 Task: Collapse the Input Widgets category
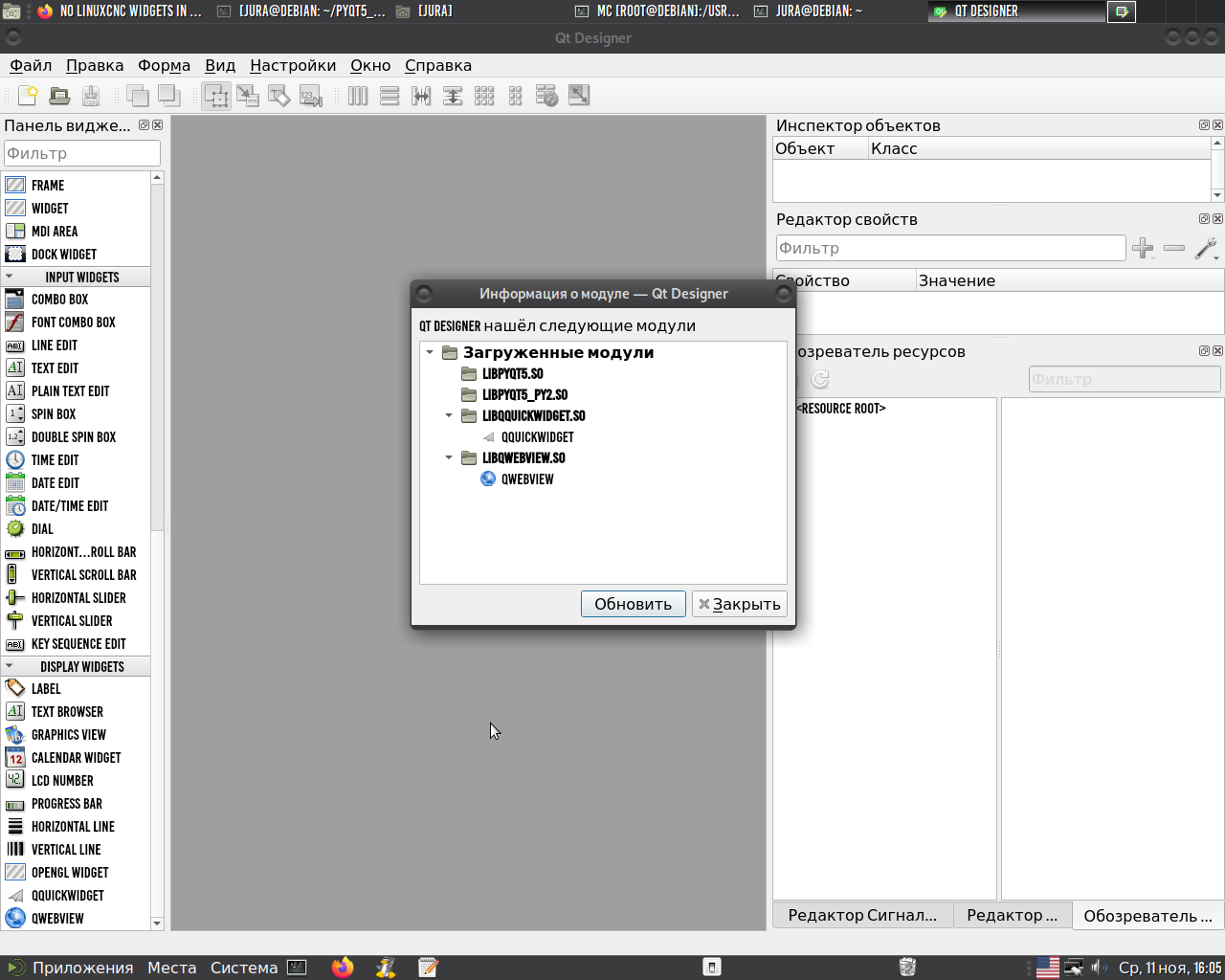(10, 277)
